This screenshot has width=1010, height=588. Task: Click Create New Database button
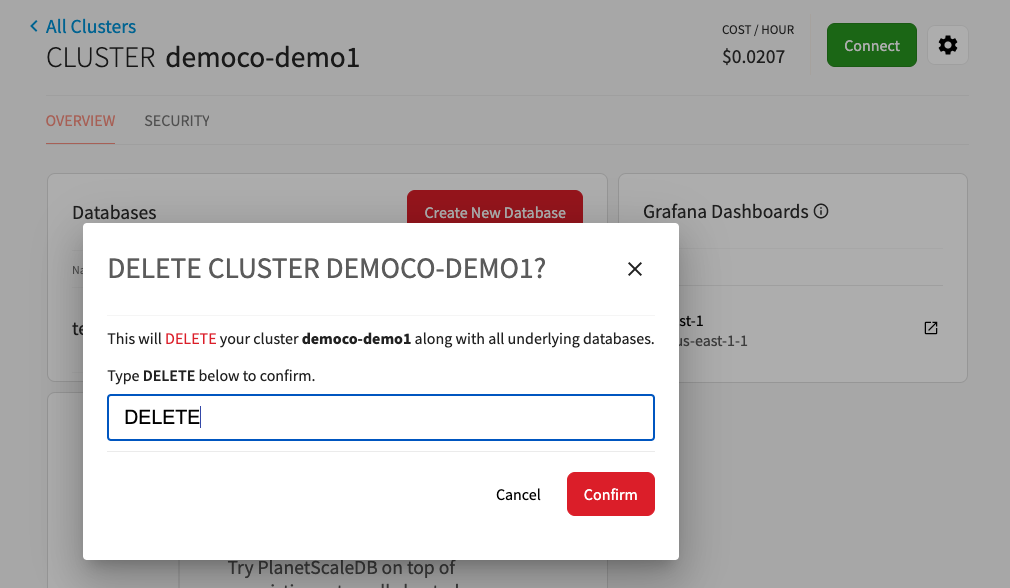[x=495, y=207]
